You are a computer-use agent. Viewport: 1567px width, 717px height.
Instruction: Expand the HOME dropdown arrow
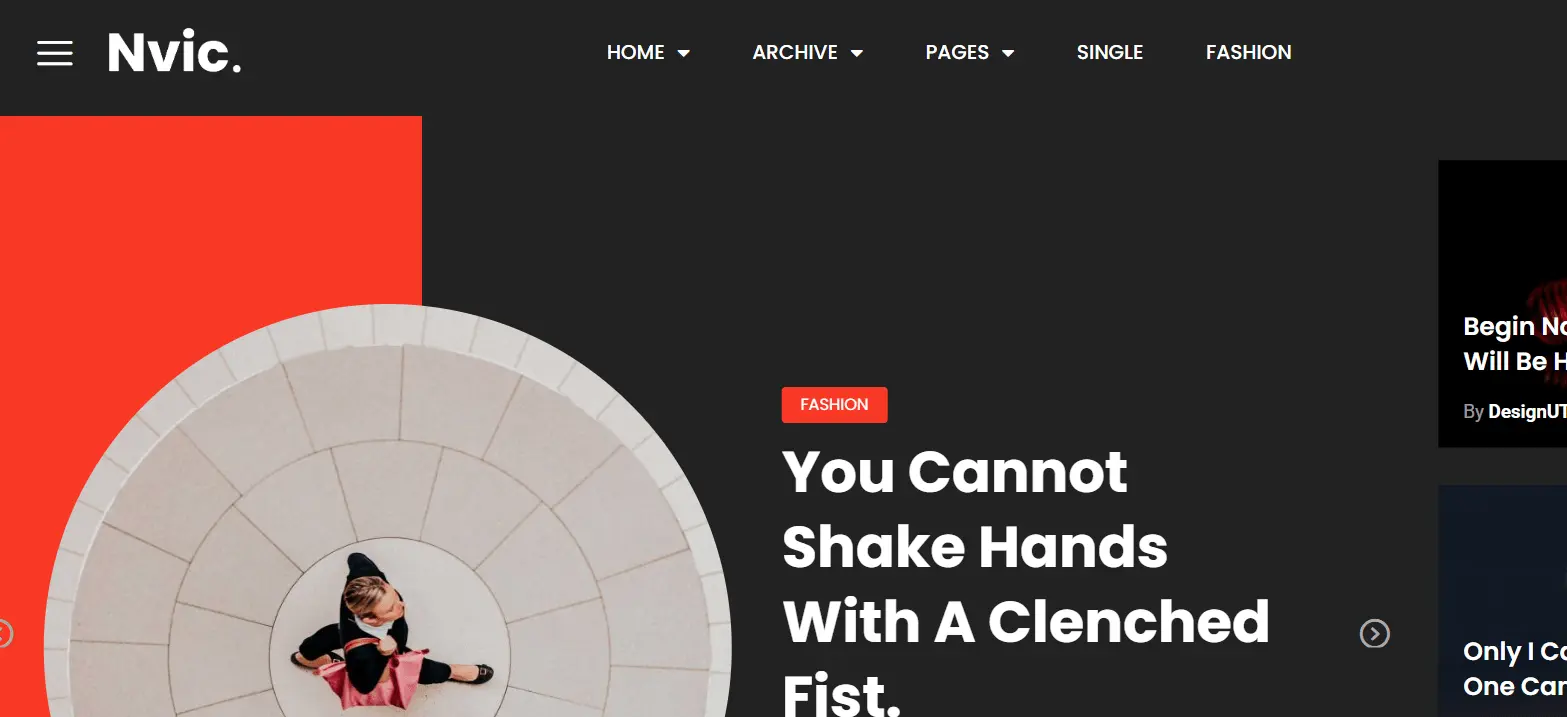pyautogui.click(x=684, y=53)
